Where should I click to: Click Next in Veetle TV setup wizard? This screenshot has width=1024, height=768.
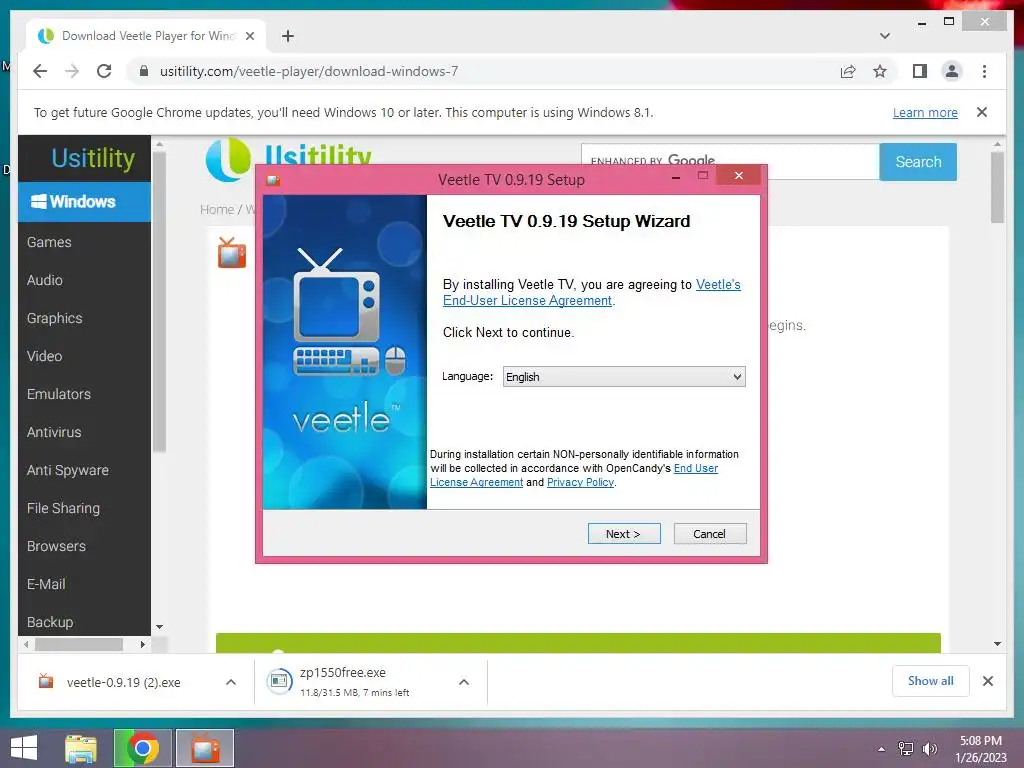click(x=624, y=534)
